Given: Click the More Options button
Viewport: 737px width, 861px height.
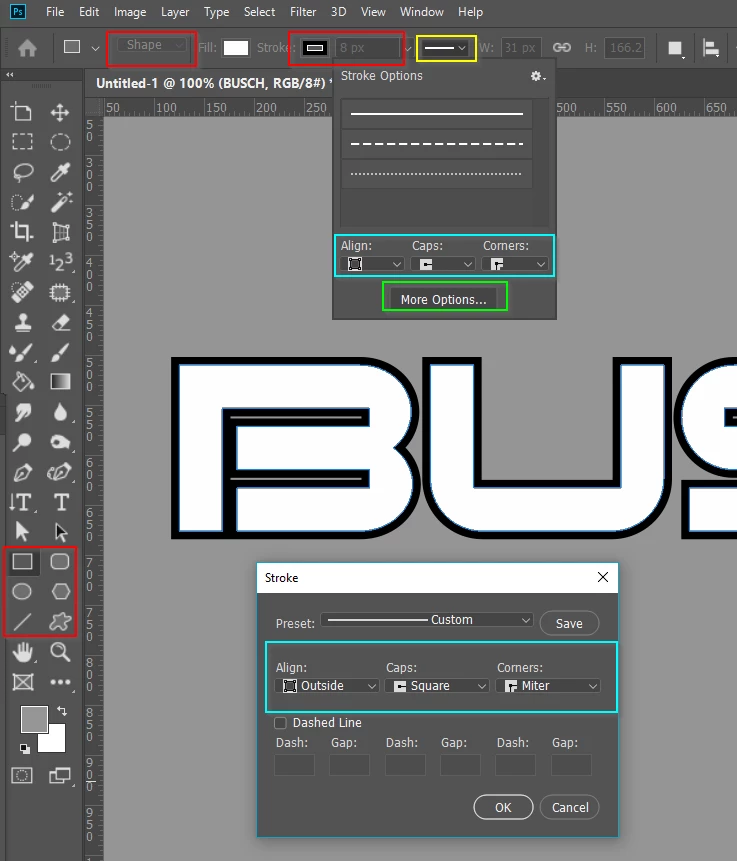Looking at the screenshot, I should pos(444,300).
